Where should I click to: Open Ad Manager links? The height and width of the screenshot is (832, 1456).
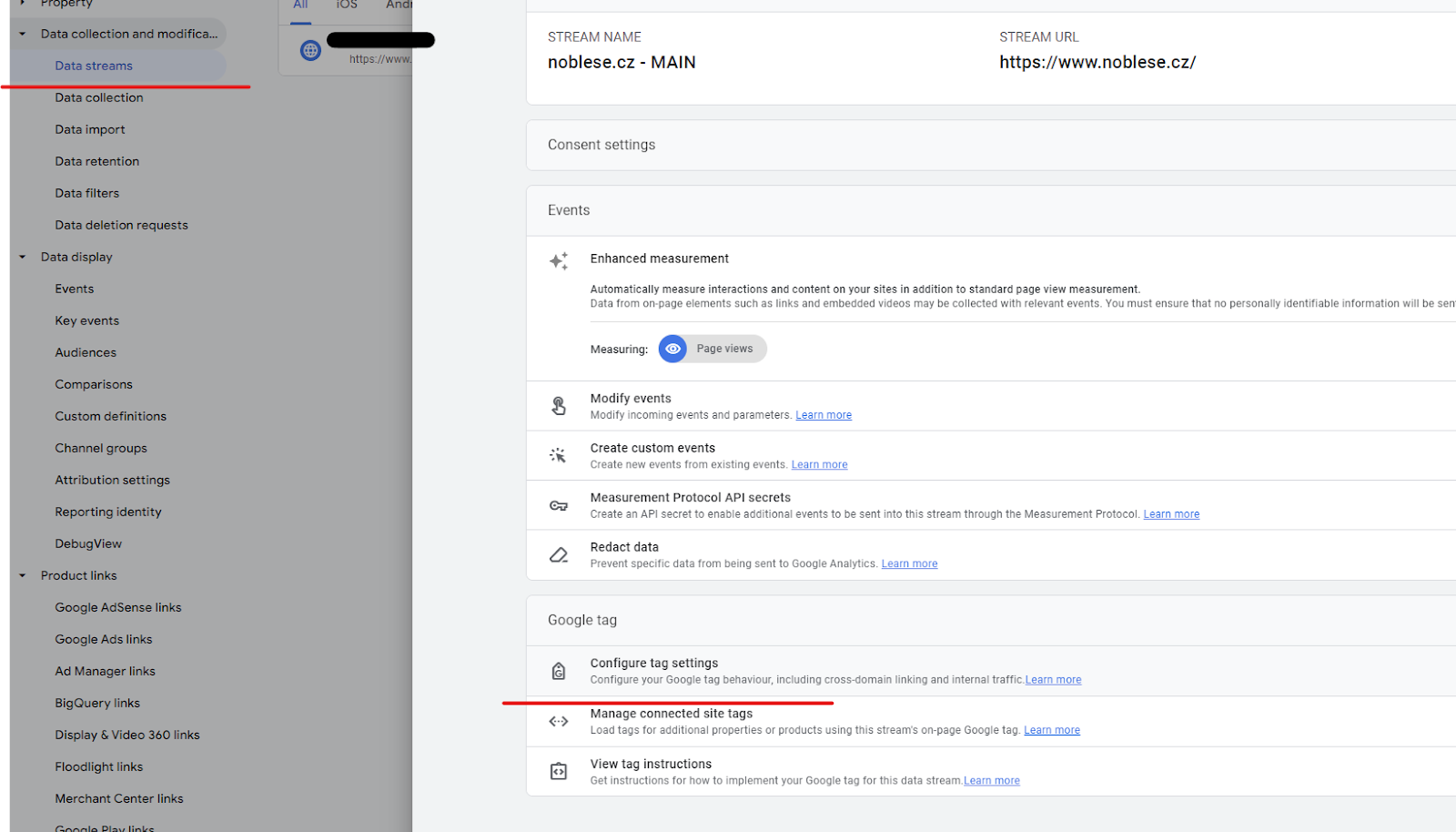106,671
